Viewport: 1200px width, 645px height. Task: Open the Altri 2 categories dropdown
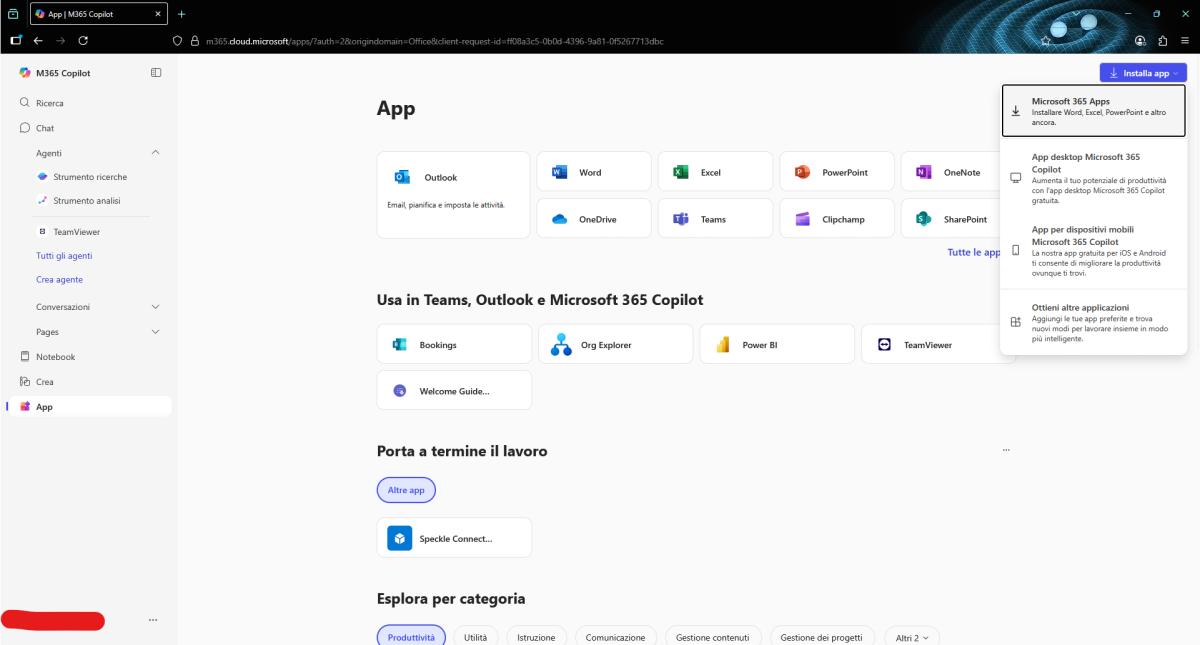coord(912,637)
